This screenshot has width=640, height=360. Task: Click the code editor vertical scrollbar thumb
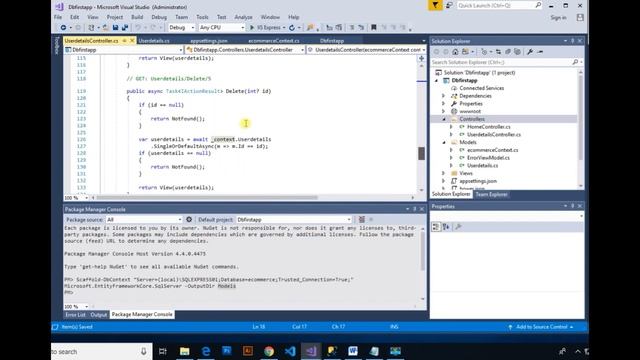[x=421, y=153]
